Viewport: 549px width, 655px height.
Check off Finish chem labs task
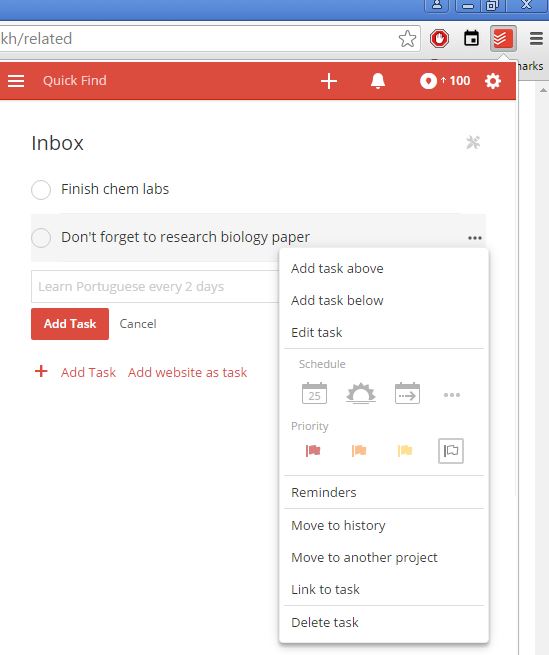pyautogui.click(x=41, y=190)
